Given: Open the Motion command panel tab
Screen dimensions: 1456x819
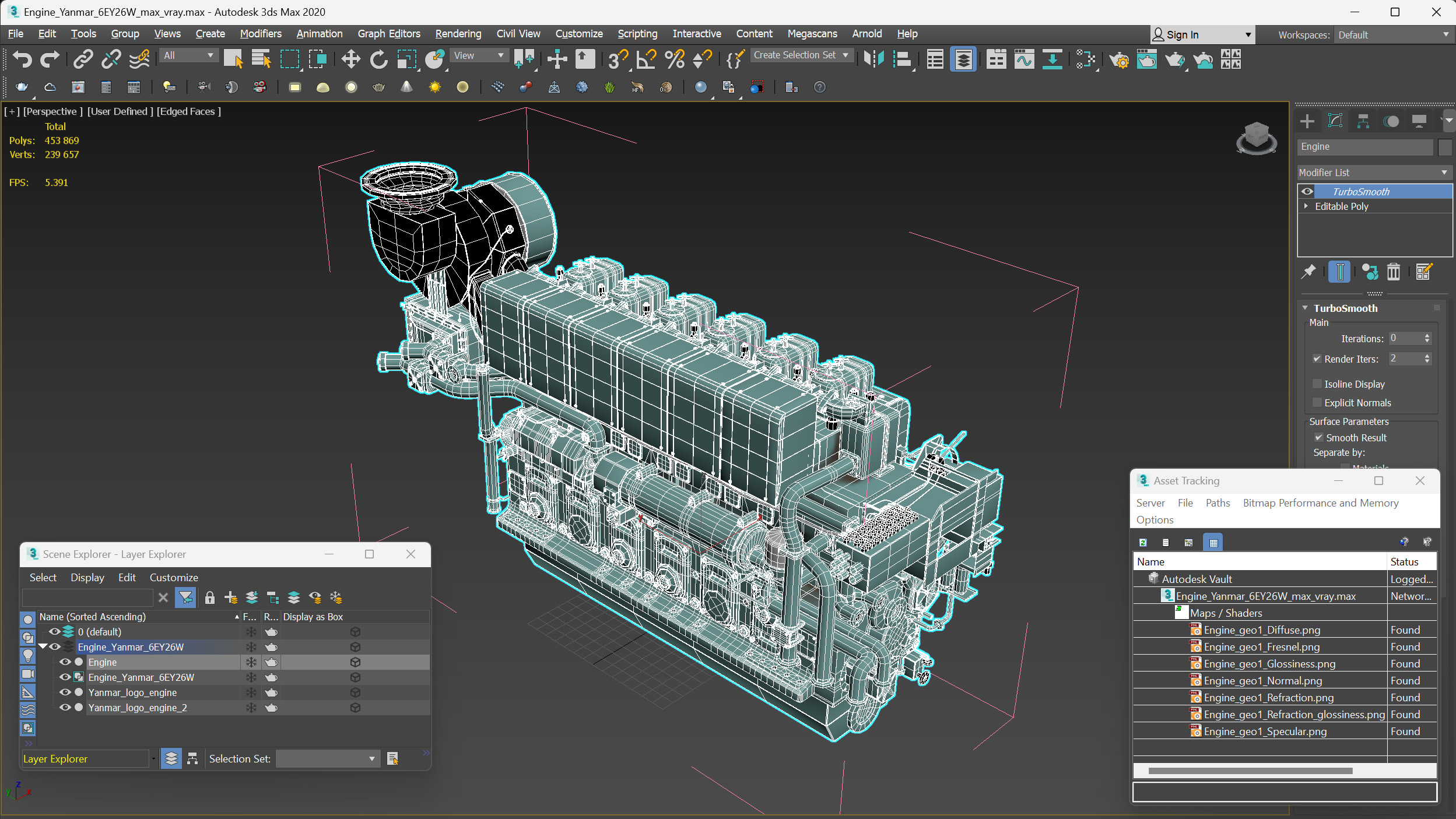Looking at the screenshot, I should (x=1391, y=121).
